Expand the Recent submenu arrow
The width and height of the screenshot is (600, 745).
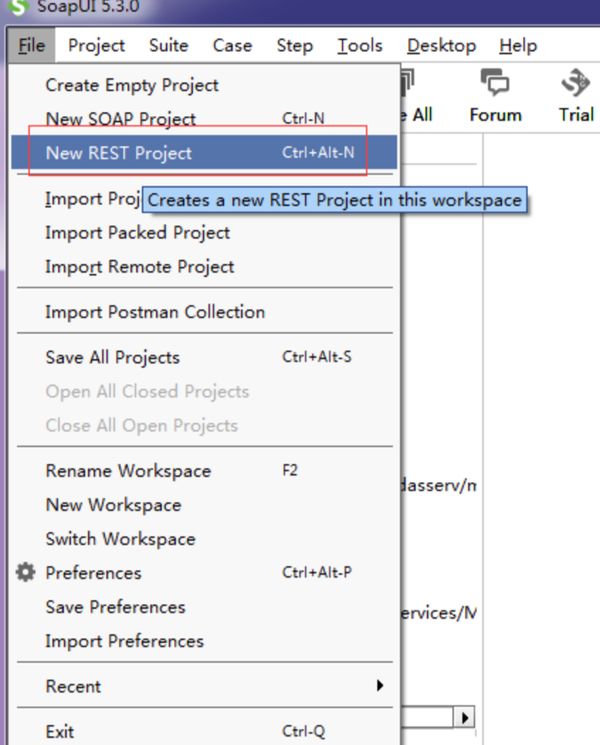pyautogui.click(x=380, y=686)
